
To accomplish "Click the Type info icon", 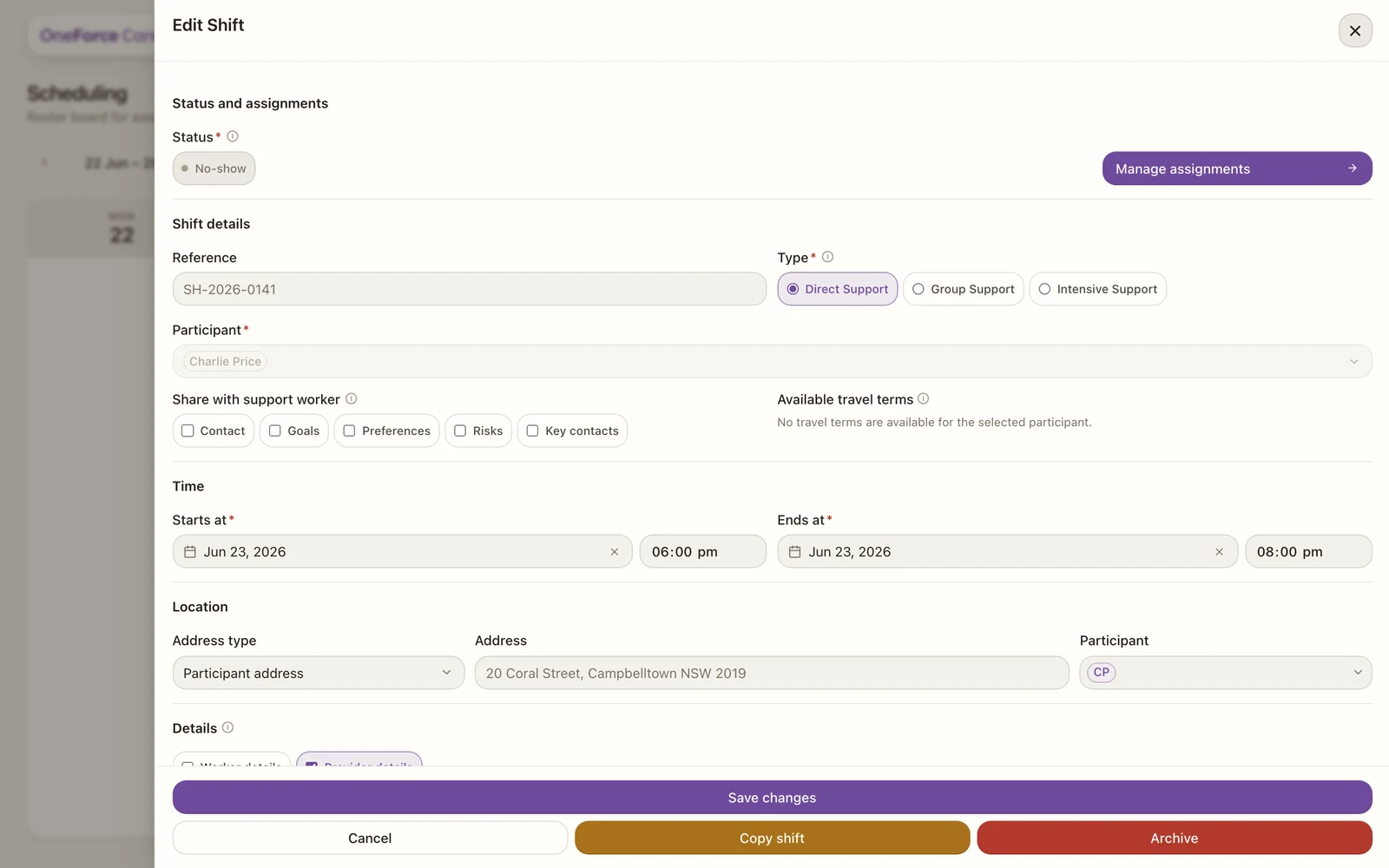I will pyautogui.click(x=827, y=257).
